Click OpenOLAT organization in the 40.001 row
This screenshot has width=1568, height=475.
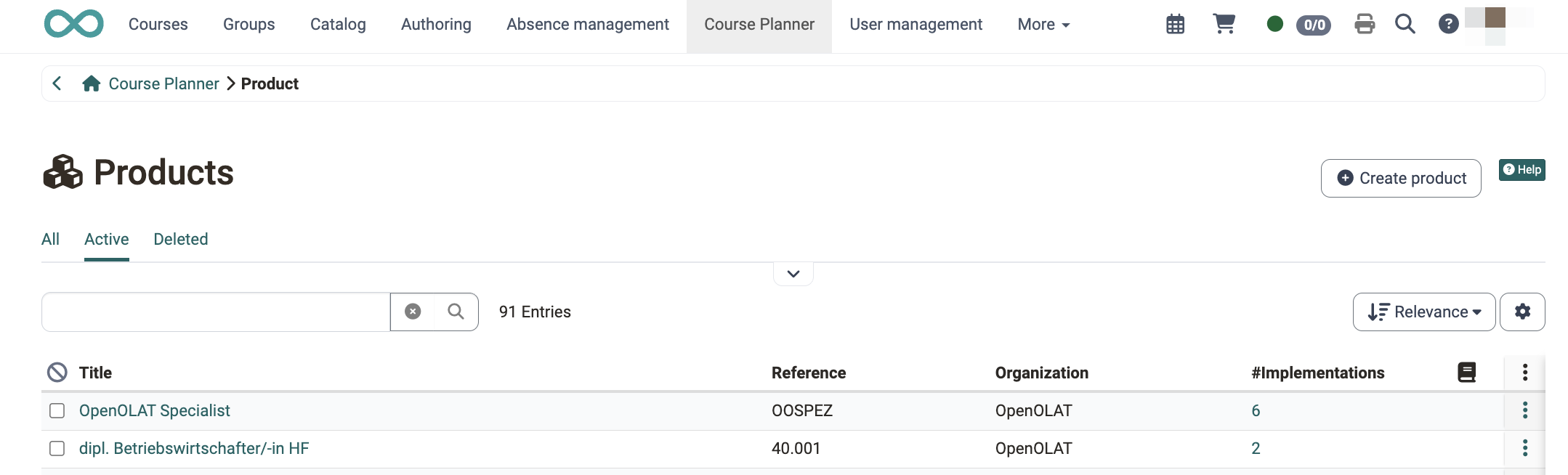pyautogui.click(x=1033, y=448)
